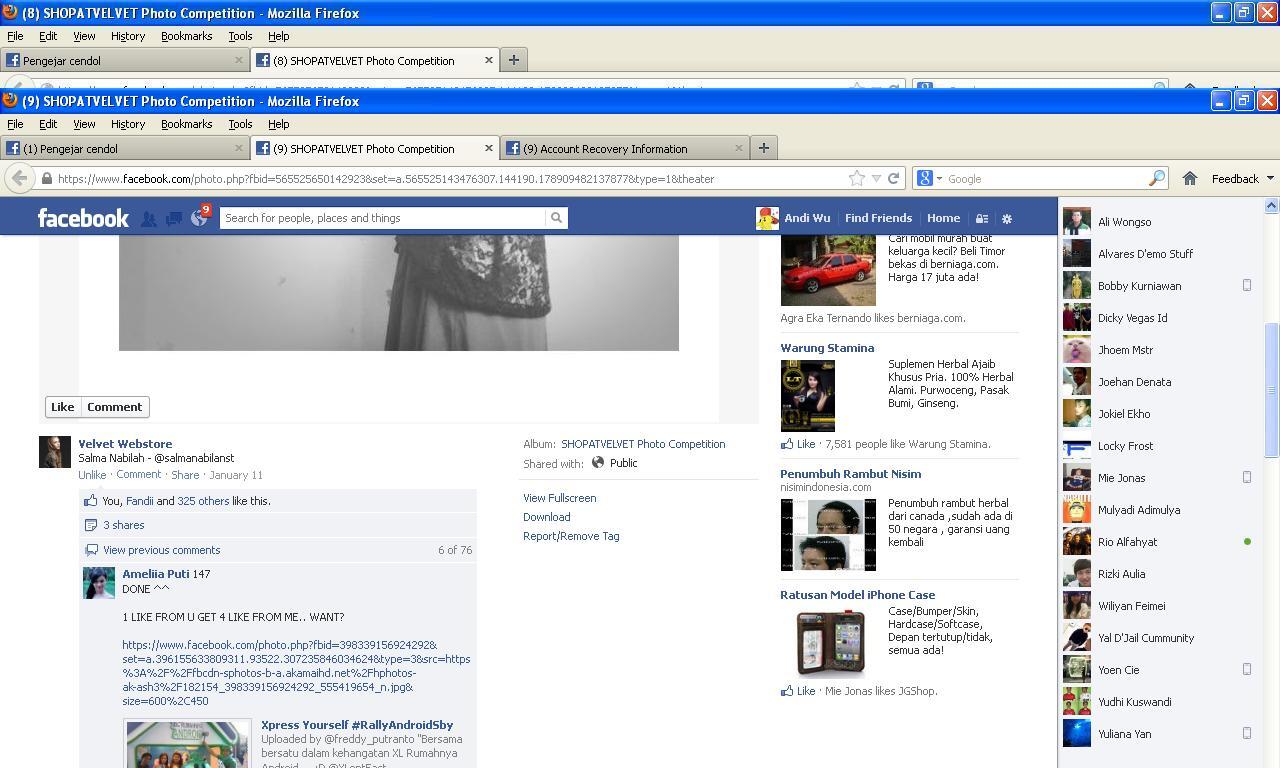Open privacy shortcuts lock icon

click(982, 218)
